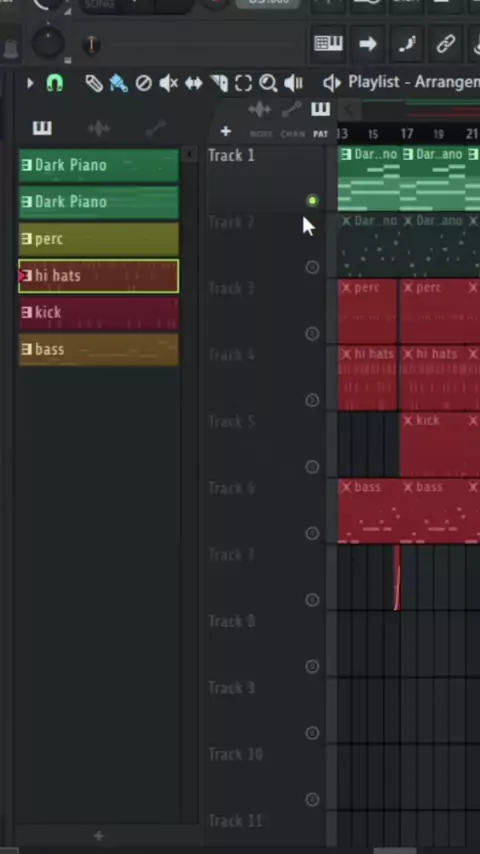Screen dimensions: 480x854
Task: Select the small red clip on Track 7
Action: click(x=397, y=578)
